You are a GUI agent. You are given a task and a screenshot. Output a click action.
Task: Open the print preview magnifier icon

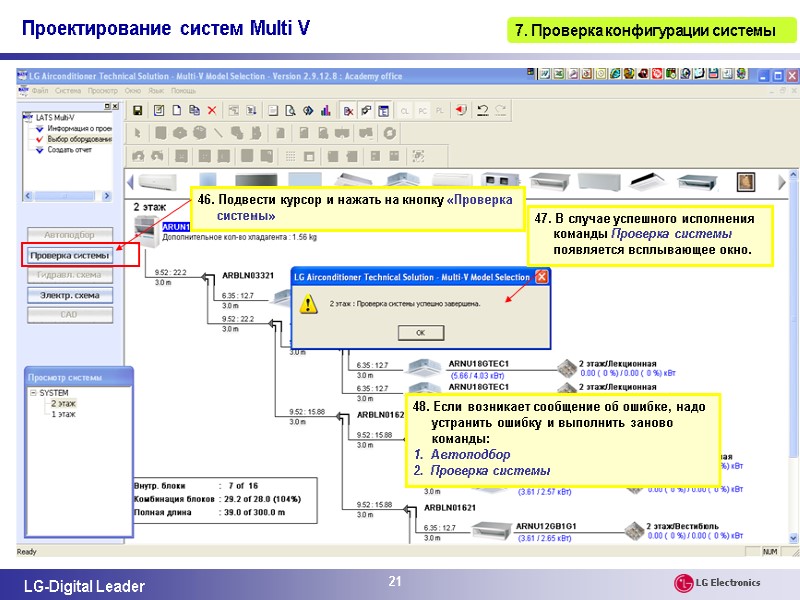(x=290, y=111)
